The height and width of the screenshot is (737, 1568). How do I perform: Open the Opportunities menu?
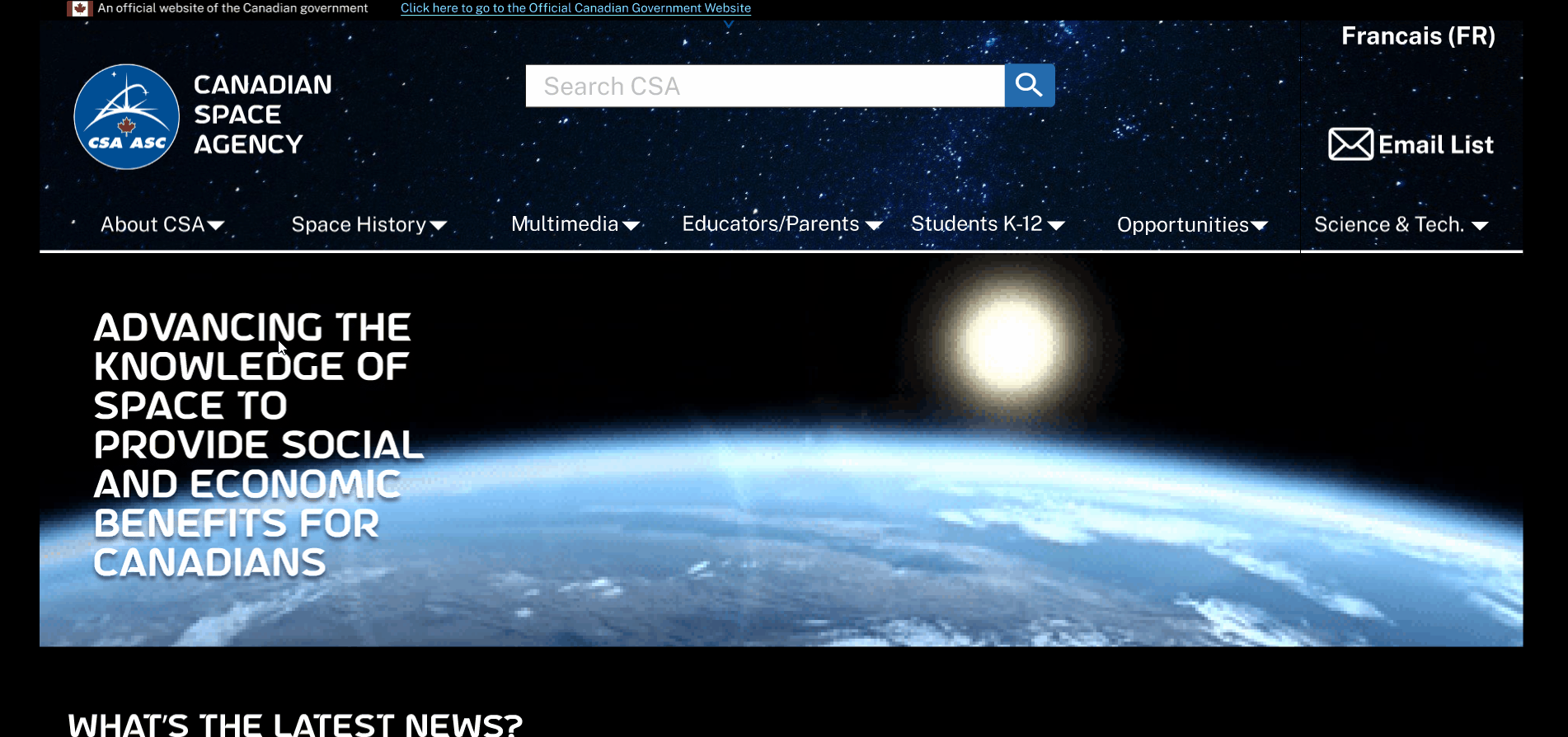1192,224
